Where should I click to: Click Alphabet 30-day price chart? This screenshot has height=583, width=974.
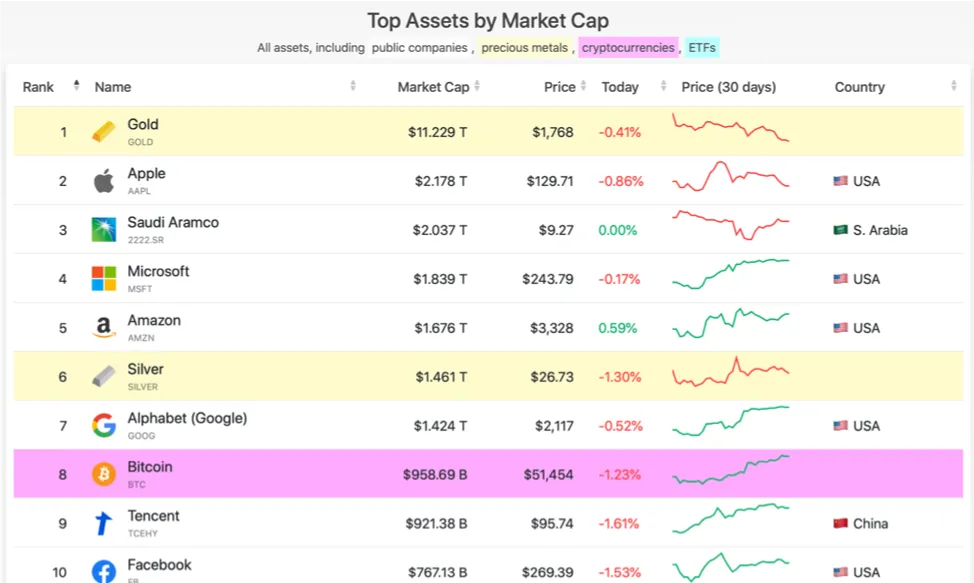pyautogui.click(x=730, y=420)
